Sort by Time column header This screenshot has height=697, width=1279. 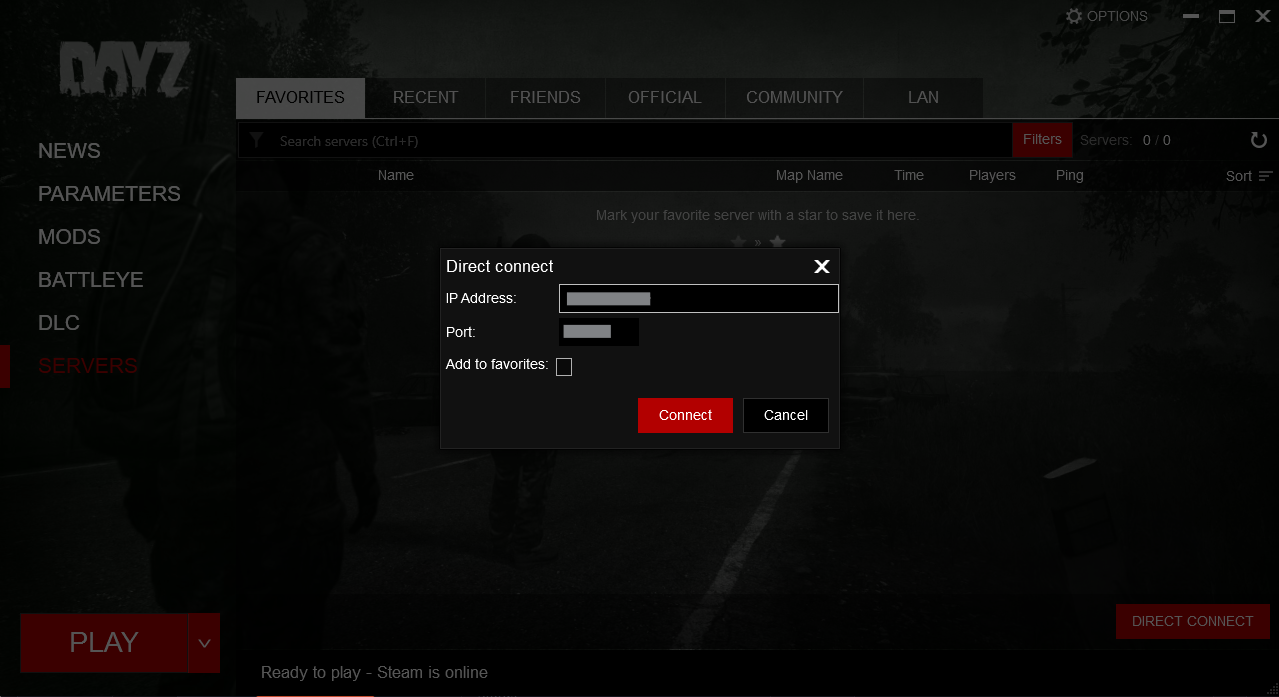pyautogui.click(x=909, y=175)
